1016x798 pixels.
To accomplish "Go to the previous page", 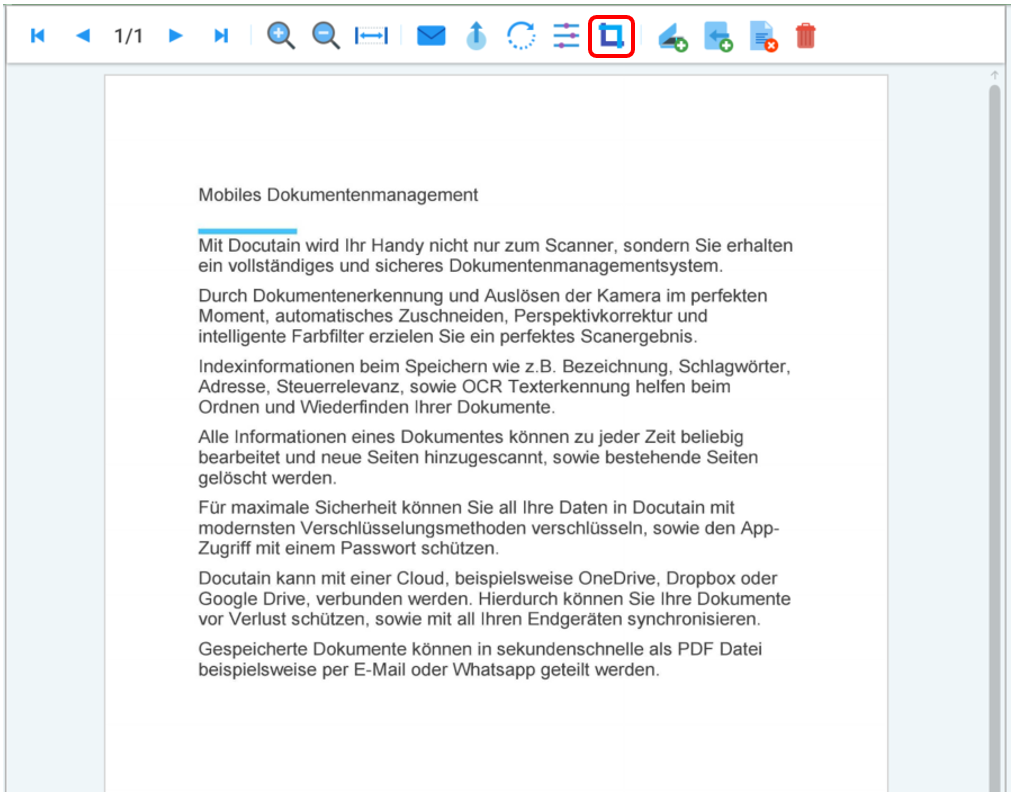I will [x=82, y=36].
